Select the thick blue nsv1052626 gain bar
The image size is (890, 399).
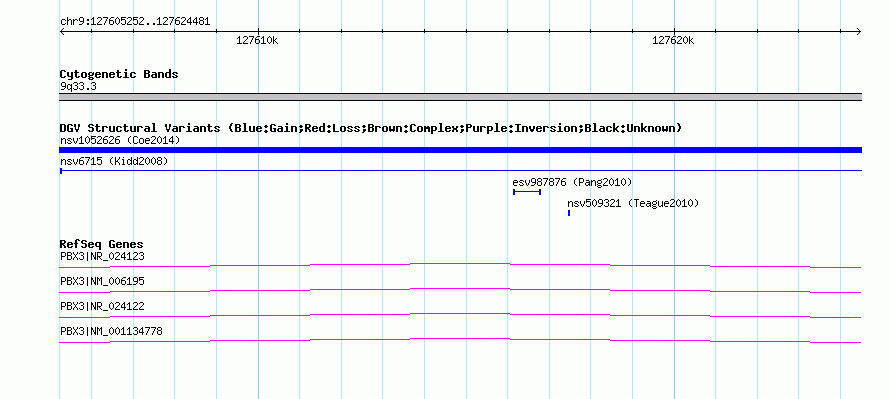point(460,150)
